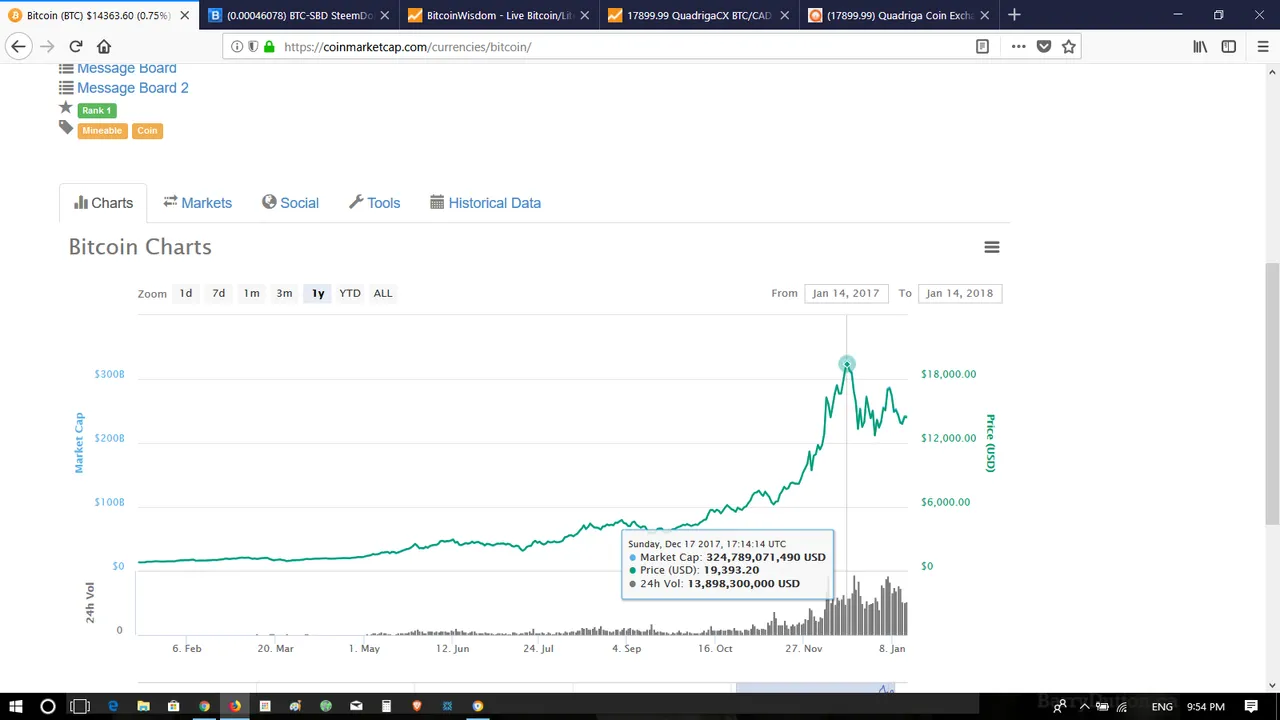Switch to the QuadrigaCX BTC/CAD tab

[699, 15]
